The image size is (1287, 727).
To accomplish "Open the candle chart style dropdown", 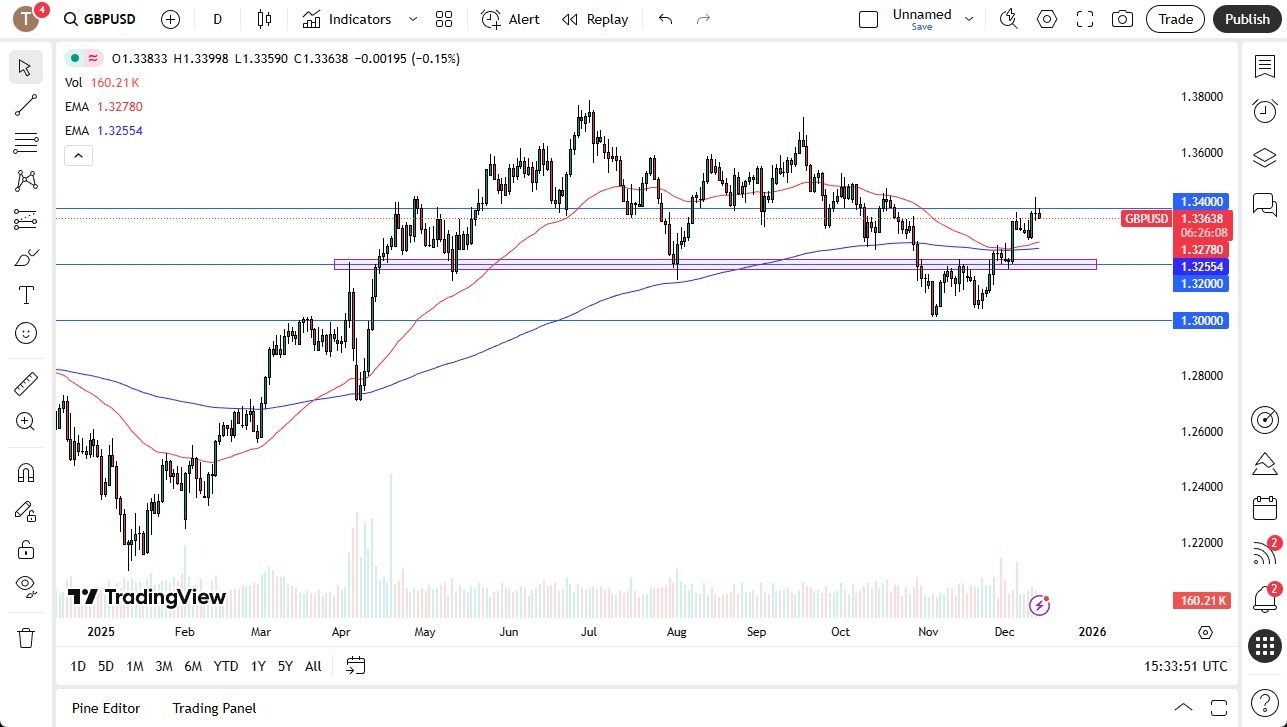I will (x=265, y=19).
